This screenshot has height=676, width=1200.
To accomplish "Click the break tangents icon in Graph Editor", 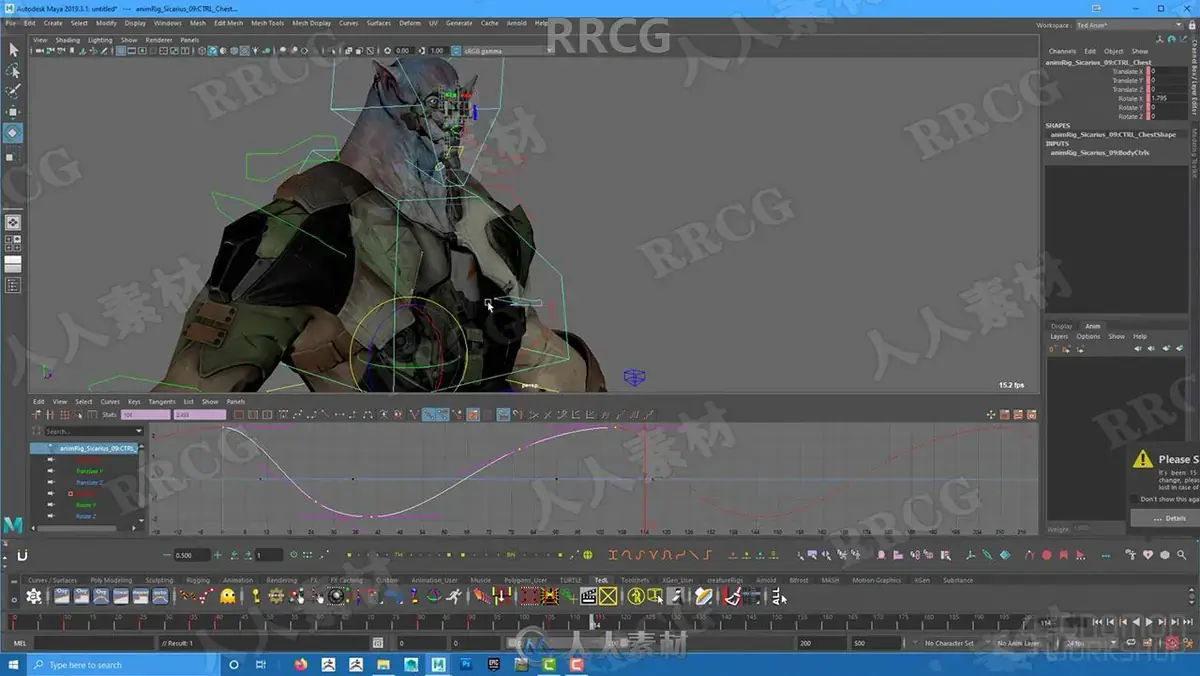I will pos(415,414).
